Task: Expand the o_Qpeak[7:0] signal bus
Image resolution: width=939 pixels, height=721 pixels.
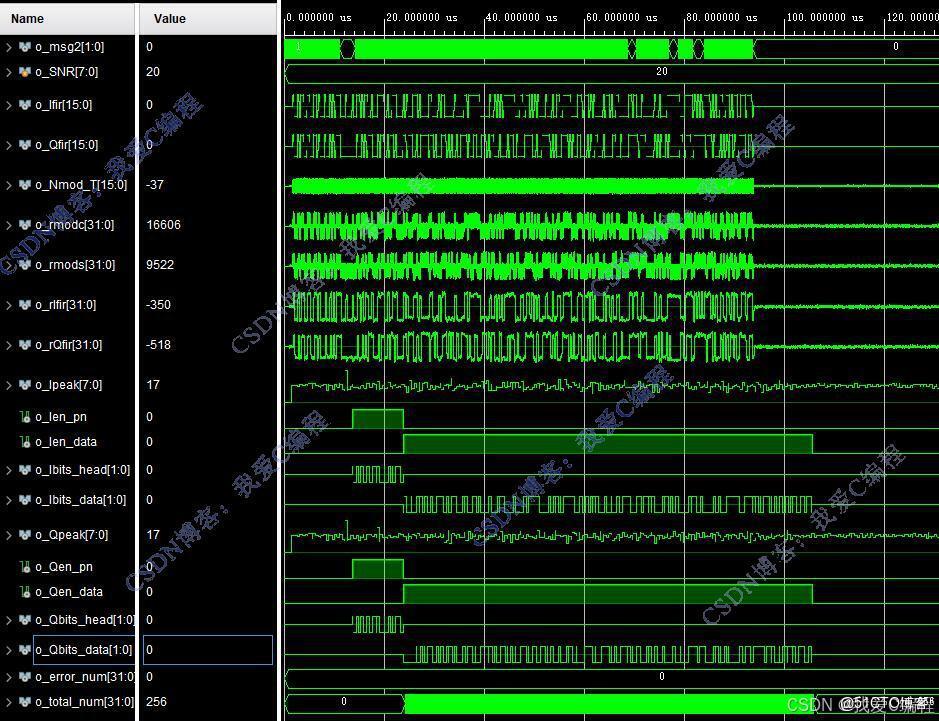Action: point(8,535)
